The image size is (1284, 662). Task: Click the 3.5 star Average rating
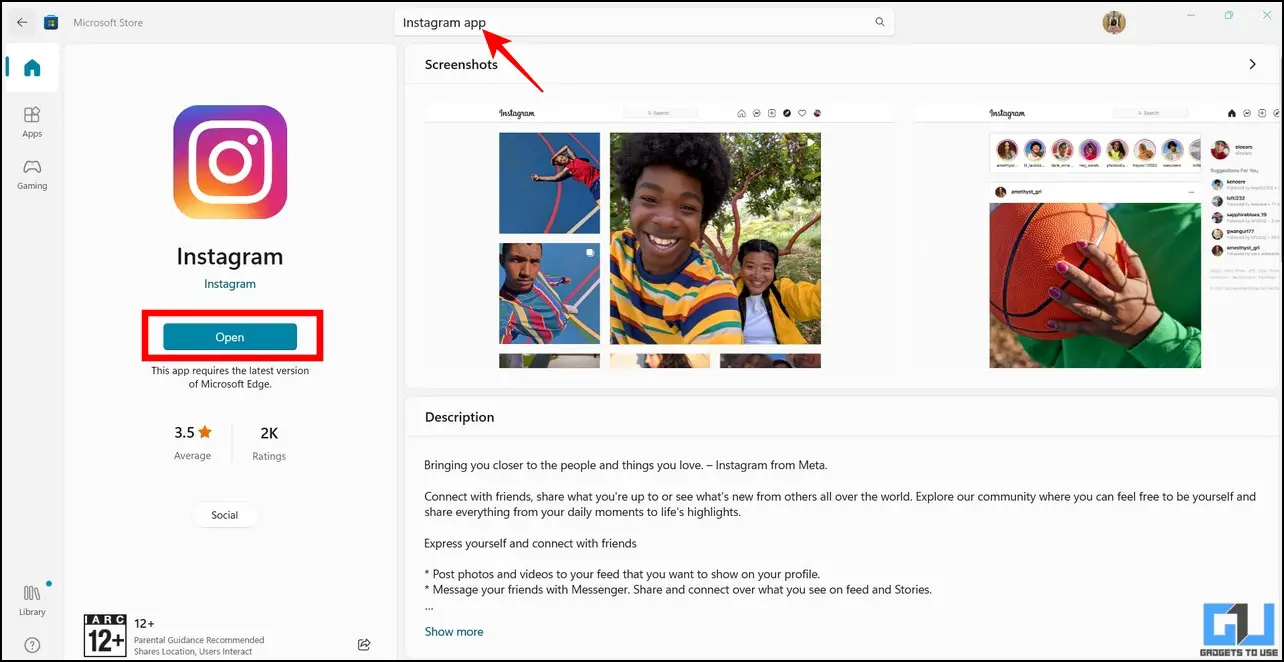(x=193, y=442)
